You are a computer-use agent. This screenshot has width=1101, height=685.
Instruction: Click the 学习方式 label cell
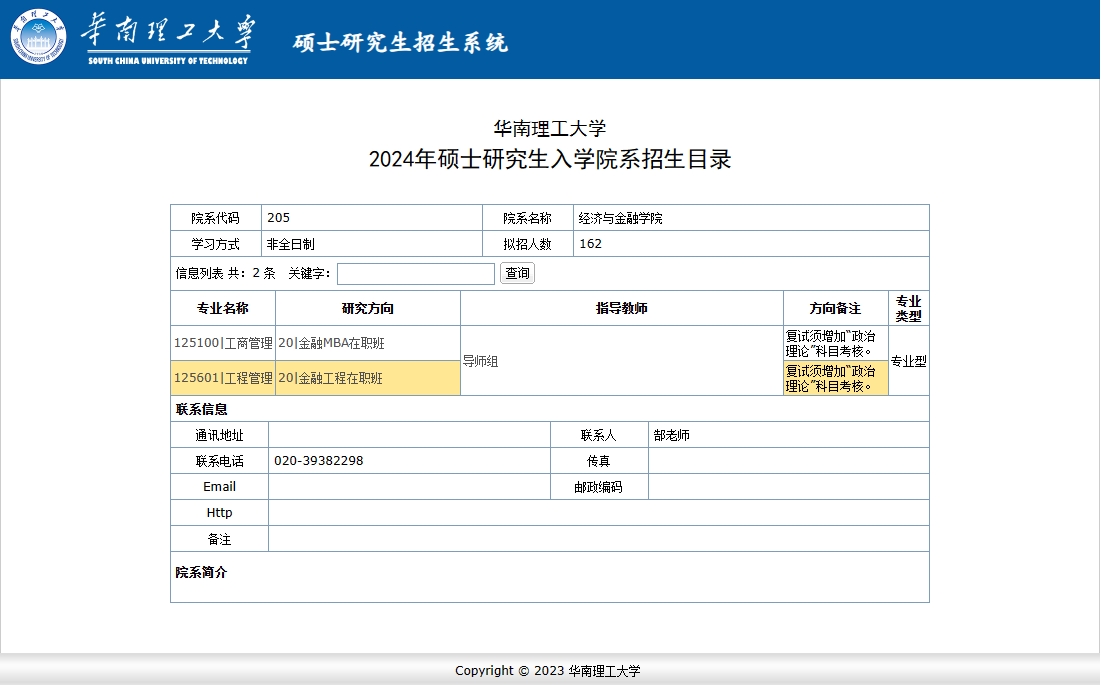pos(216,244)
